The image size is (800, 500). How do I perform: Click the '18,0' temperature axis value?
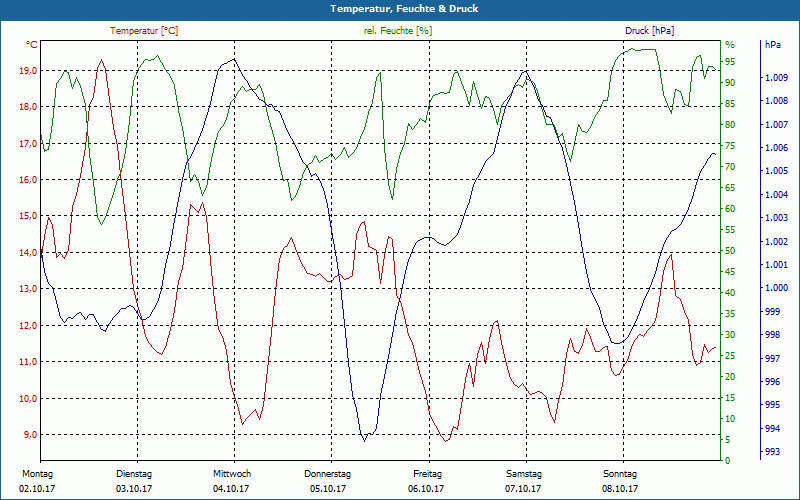tap(28, 107)
